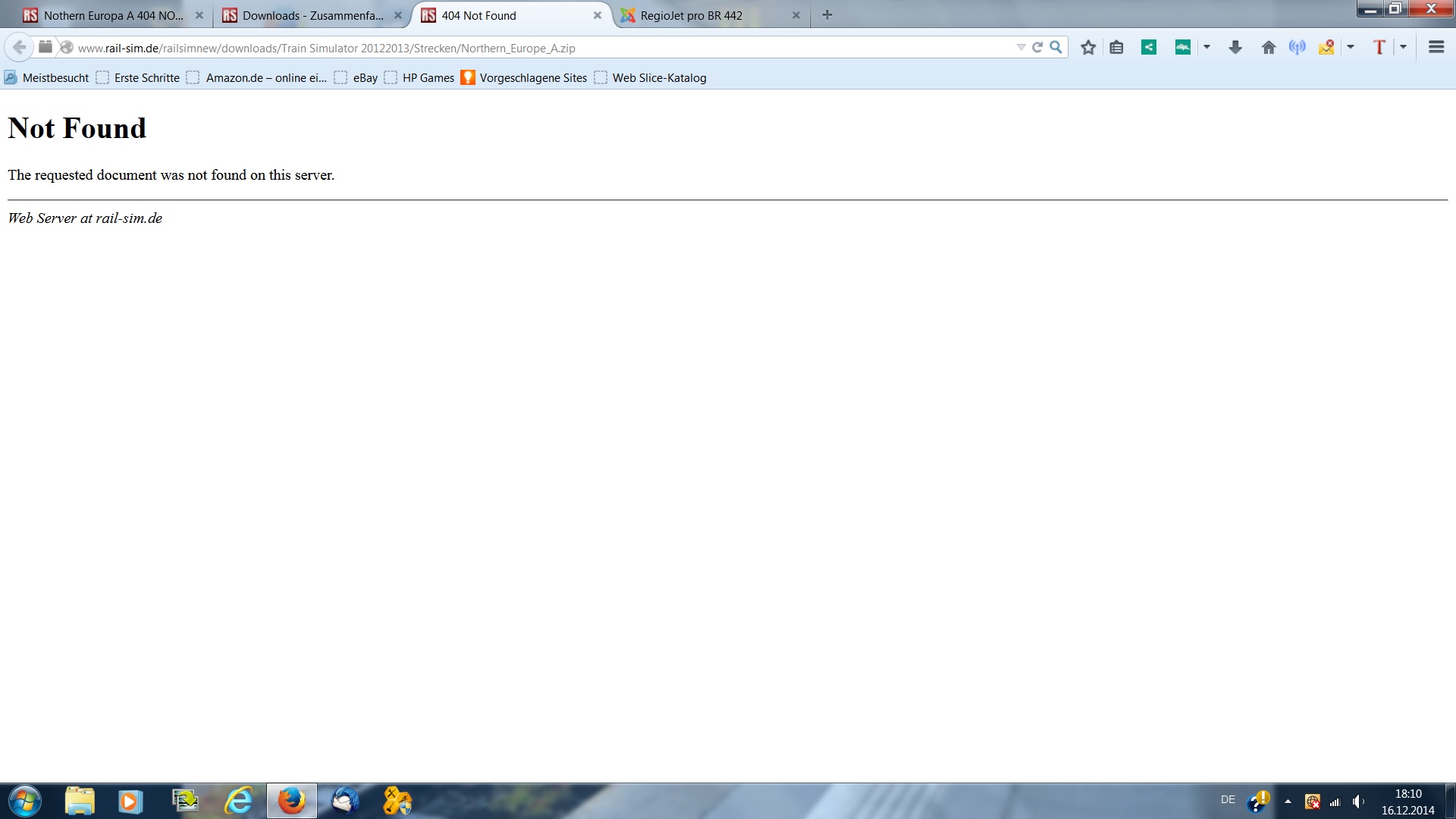Open the hamburger menu button

[1436, 48]
